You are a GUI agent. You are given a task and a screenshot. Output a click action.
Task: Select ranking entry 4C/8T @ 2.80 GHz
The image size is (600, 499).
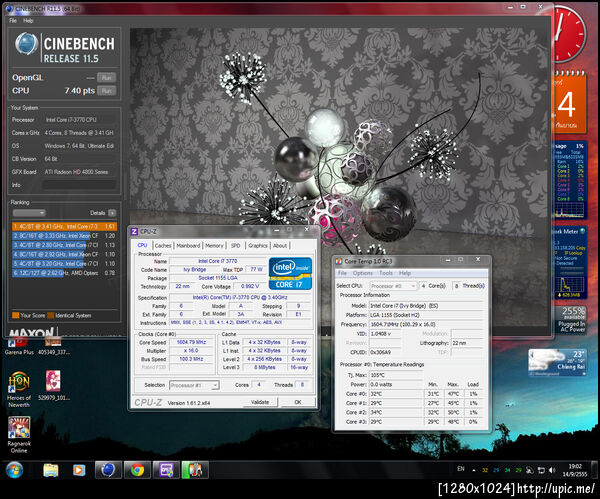point(64,245)
